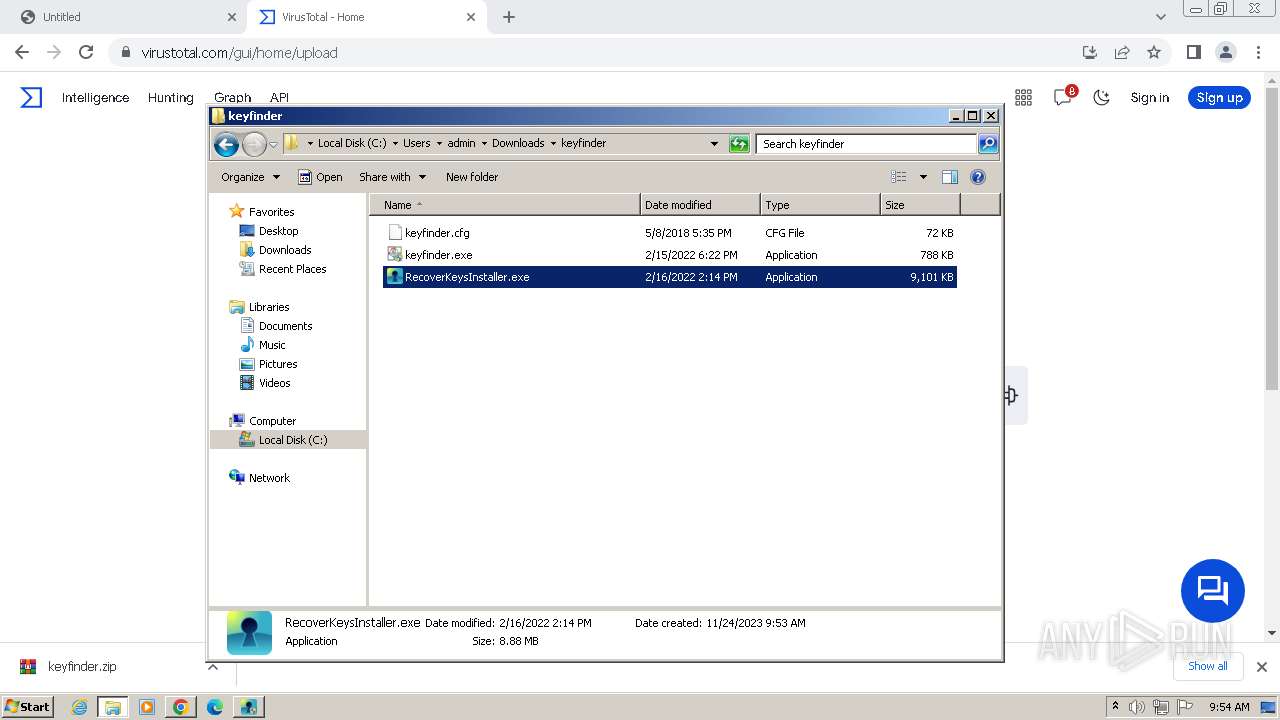The width and height of the screenshot is (1280, 720).
Task: Click the VirusTotal logo
Action: click(32, 97)
